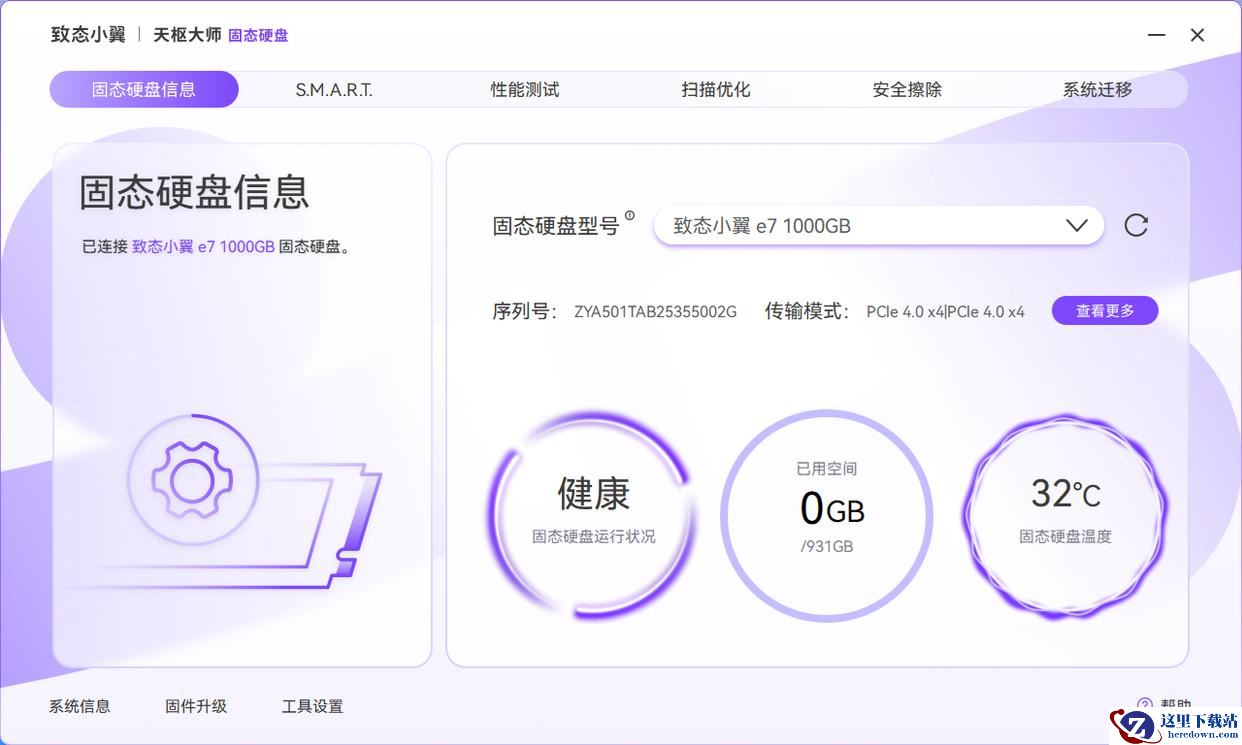Open help via the 帮助 question icon
The width and height of the screenshot is (1242, 745).
(x=1145, y=704)
